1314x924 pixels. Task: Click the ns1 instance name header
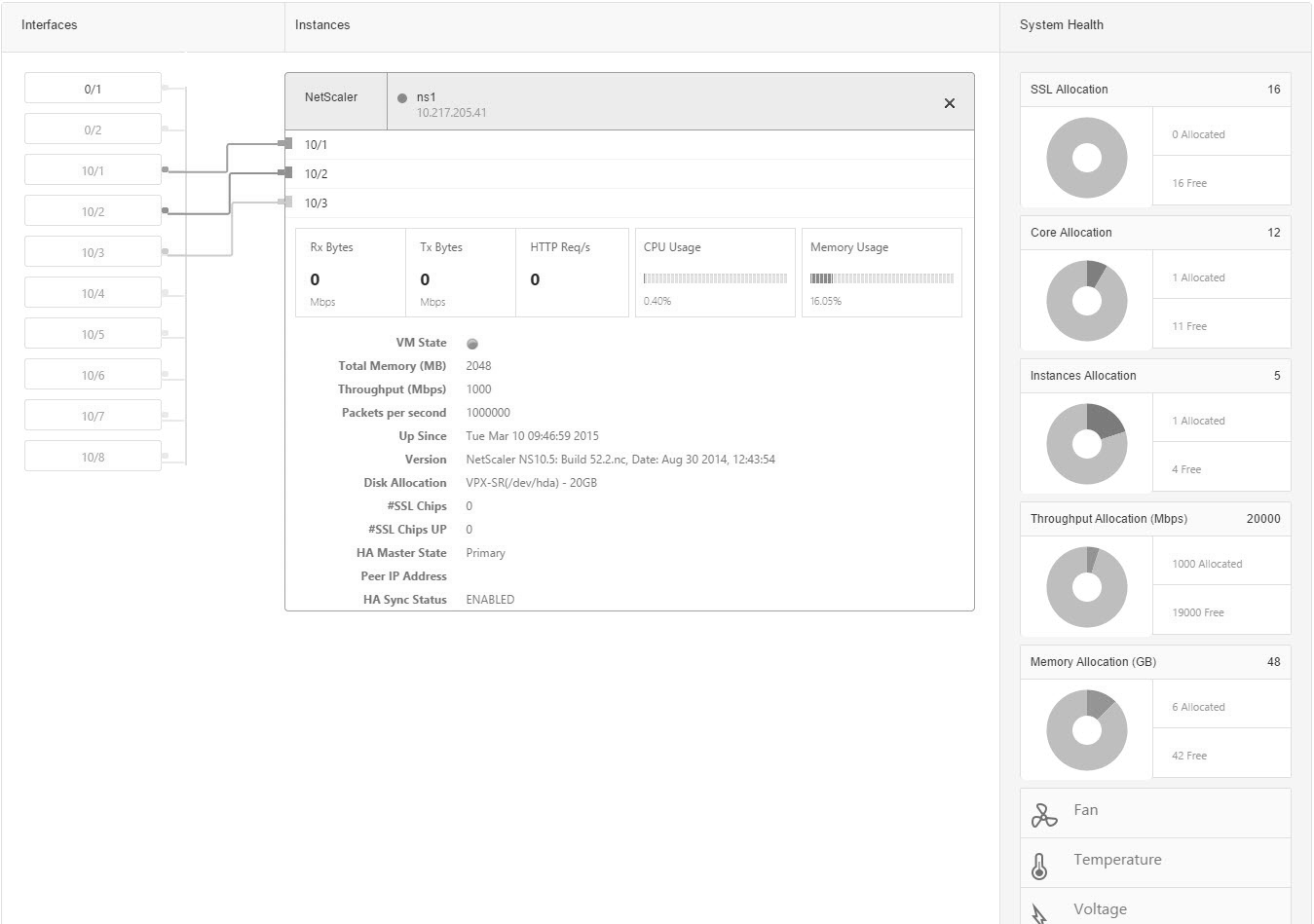[x=426, y=96]
